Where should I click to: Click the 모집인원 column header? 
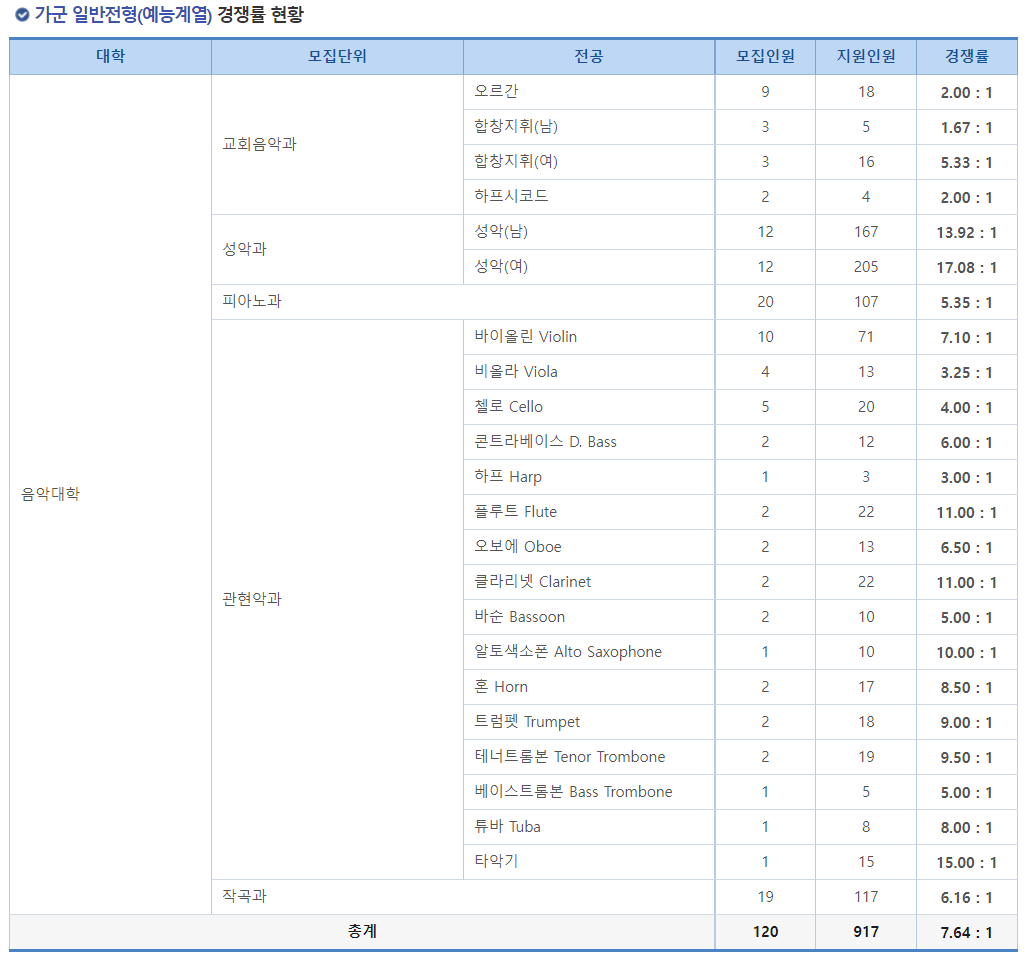click(x=765, y=56)
